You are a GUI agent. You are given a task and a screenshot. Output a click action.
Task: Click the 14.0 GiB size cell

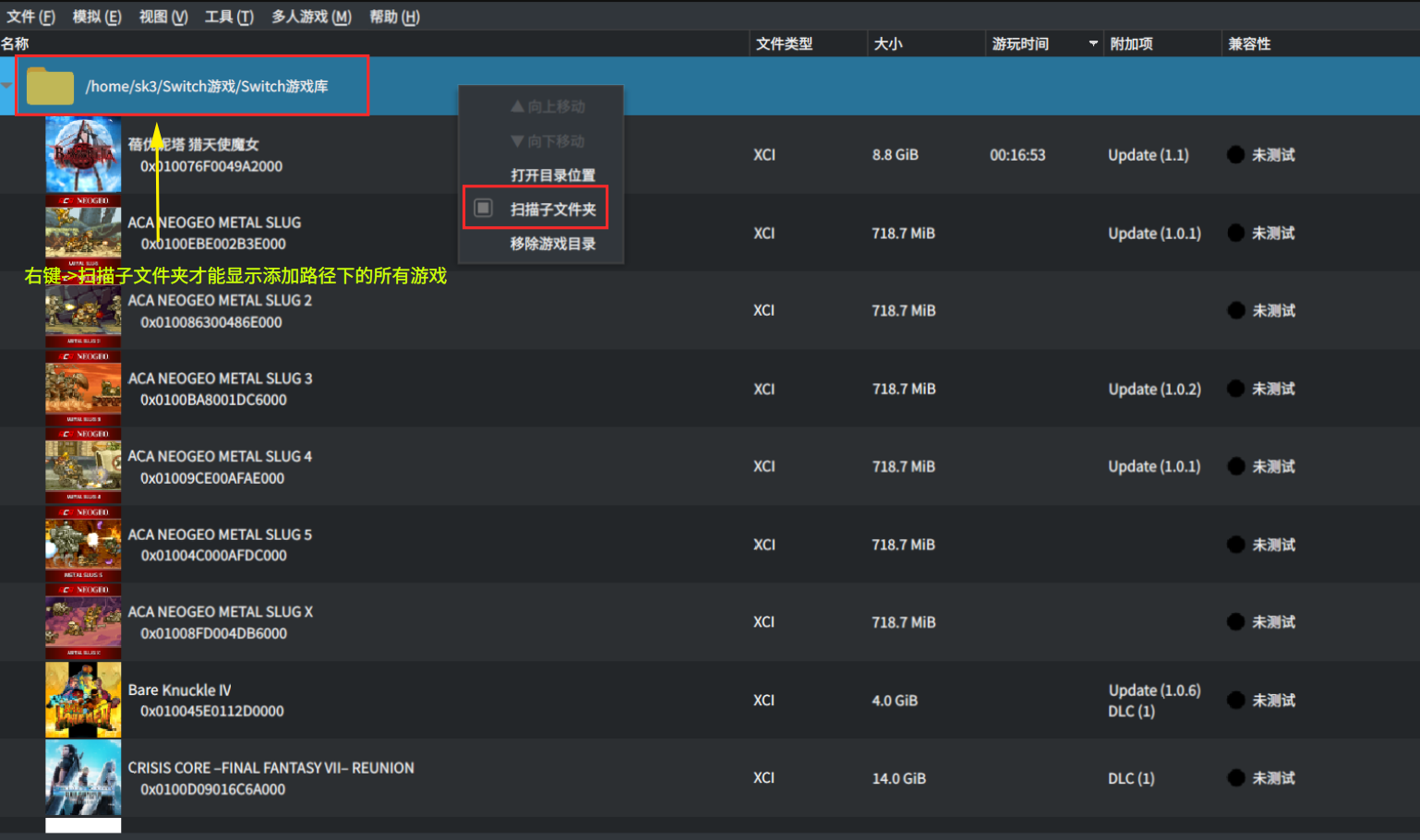click(x=898, y=778)
